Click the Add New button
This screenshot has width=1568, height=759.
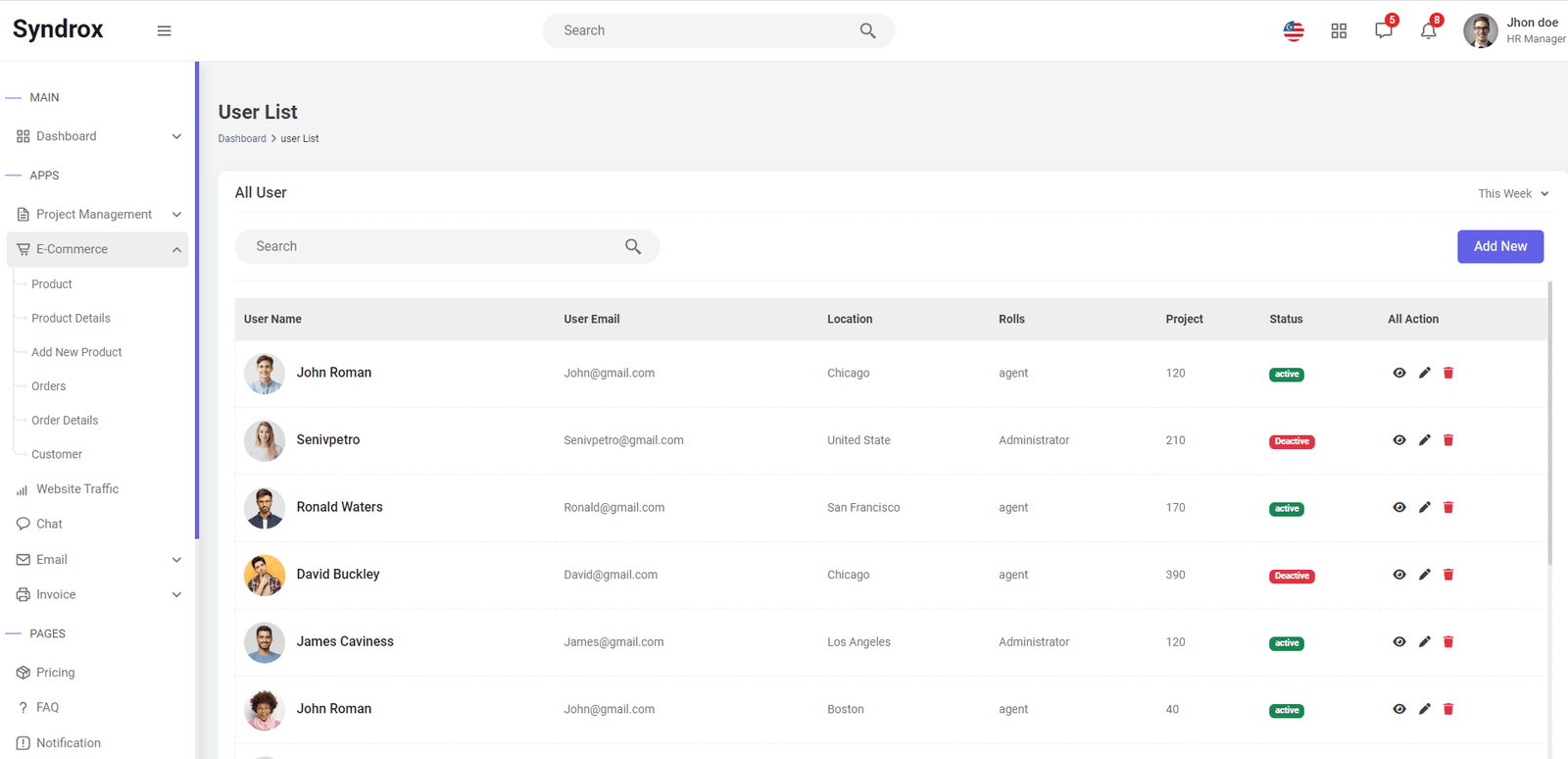pos(1500,246)
